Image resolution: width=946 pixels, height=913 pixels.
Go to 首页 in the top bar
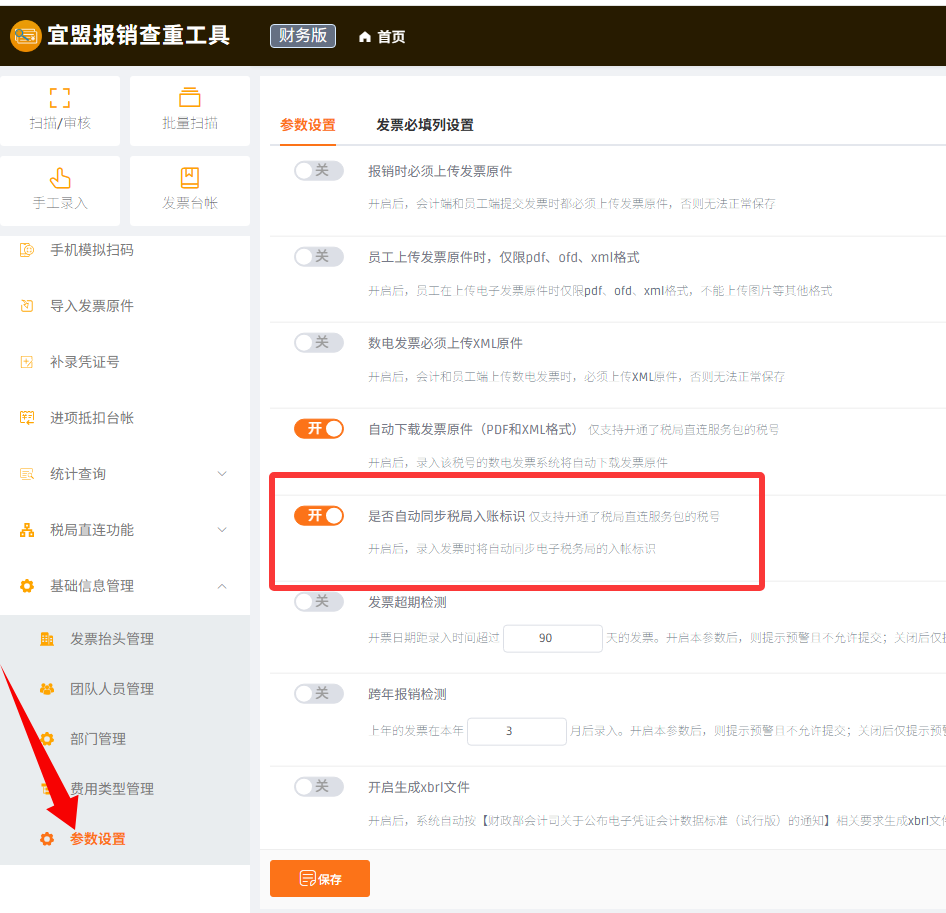point(382,36)
